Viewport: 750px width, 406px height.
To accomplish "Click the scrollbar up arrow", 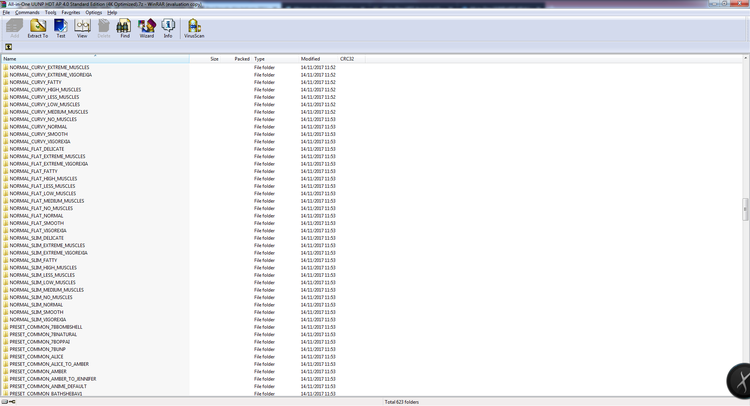I will 745,58.
